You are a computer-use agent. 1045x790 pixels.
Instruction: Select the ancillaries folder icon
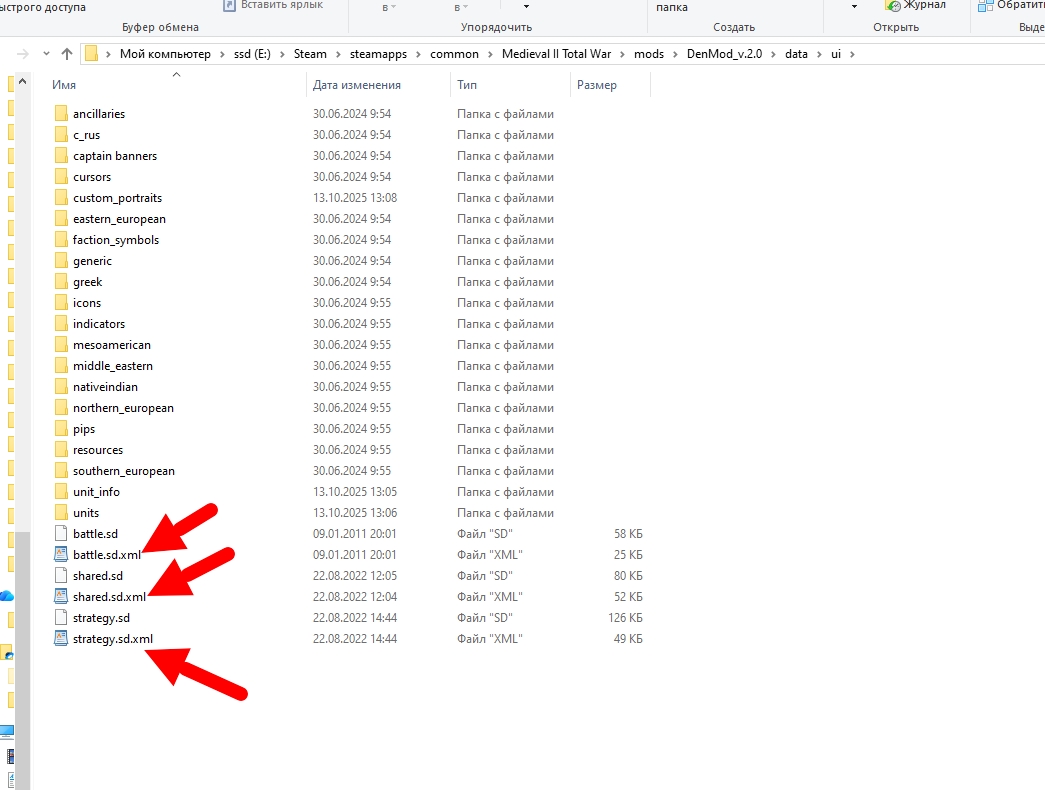tap(61, 114)
